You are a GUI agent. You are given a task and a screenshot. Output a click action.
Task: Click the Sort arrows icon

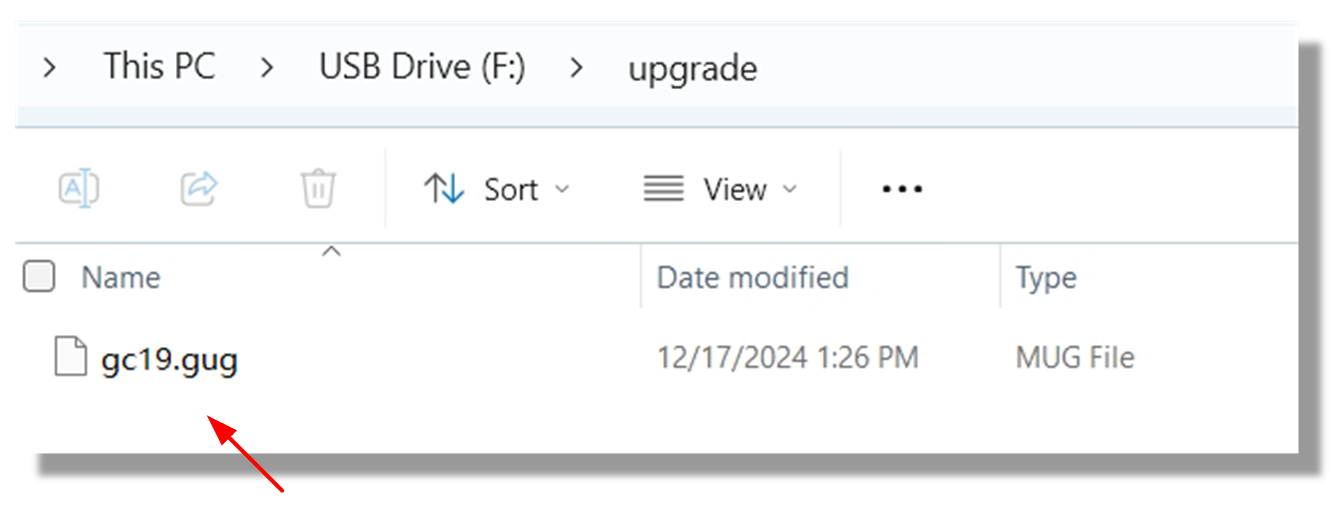click(444, 189)
